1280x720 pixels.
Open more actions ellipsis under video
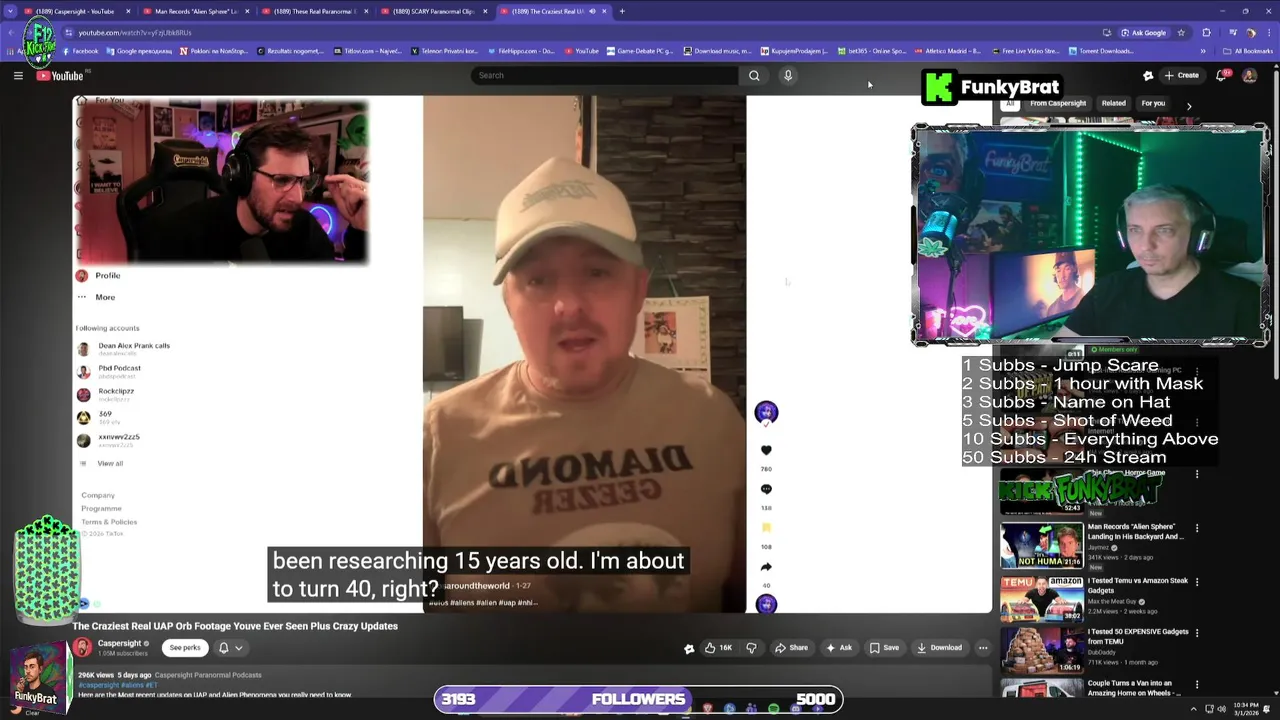(x=983, y=648)
